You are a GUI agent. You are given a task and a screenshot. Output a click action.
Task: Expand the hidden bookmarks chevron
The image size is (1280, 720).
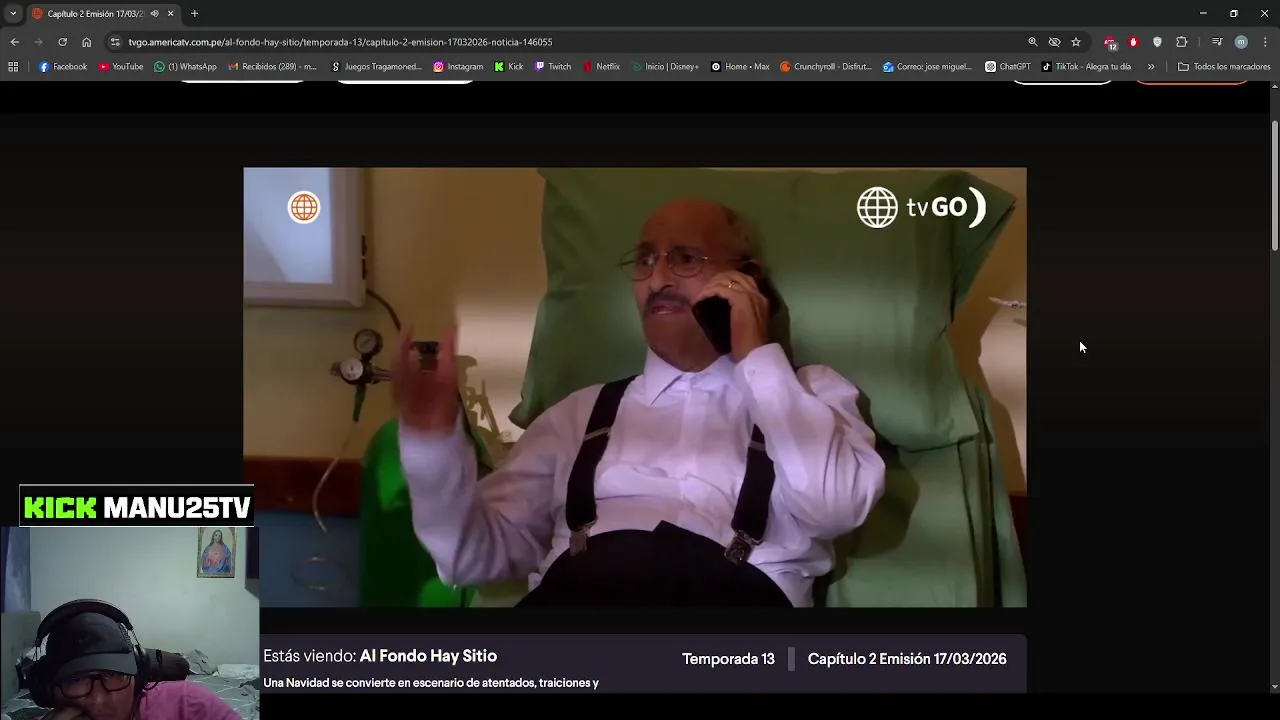[x=1151, y=67]
